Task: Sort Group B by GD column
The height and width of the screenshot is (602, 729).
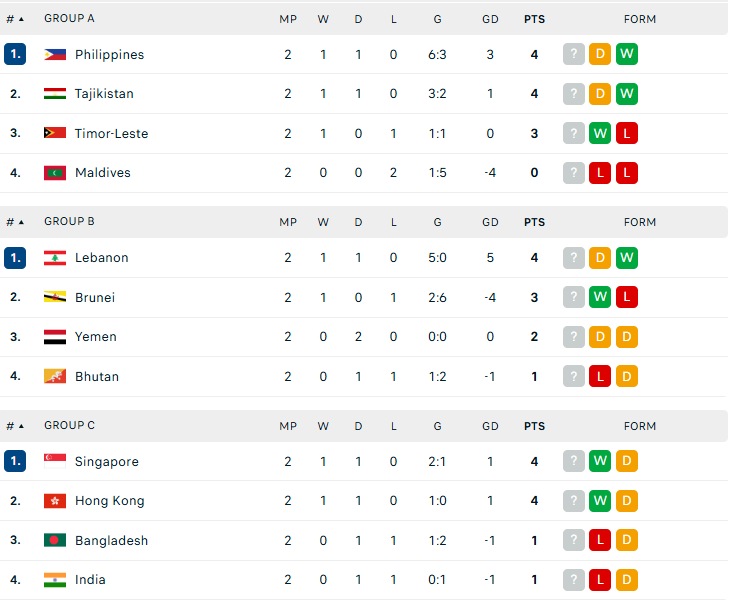Action: [490, 222]
